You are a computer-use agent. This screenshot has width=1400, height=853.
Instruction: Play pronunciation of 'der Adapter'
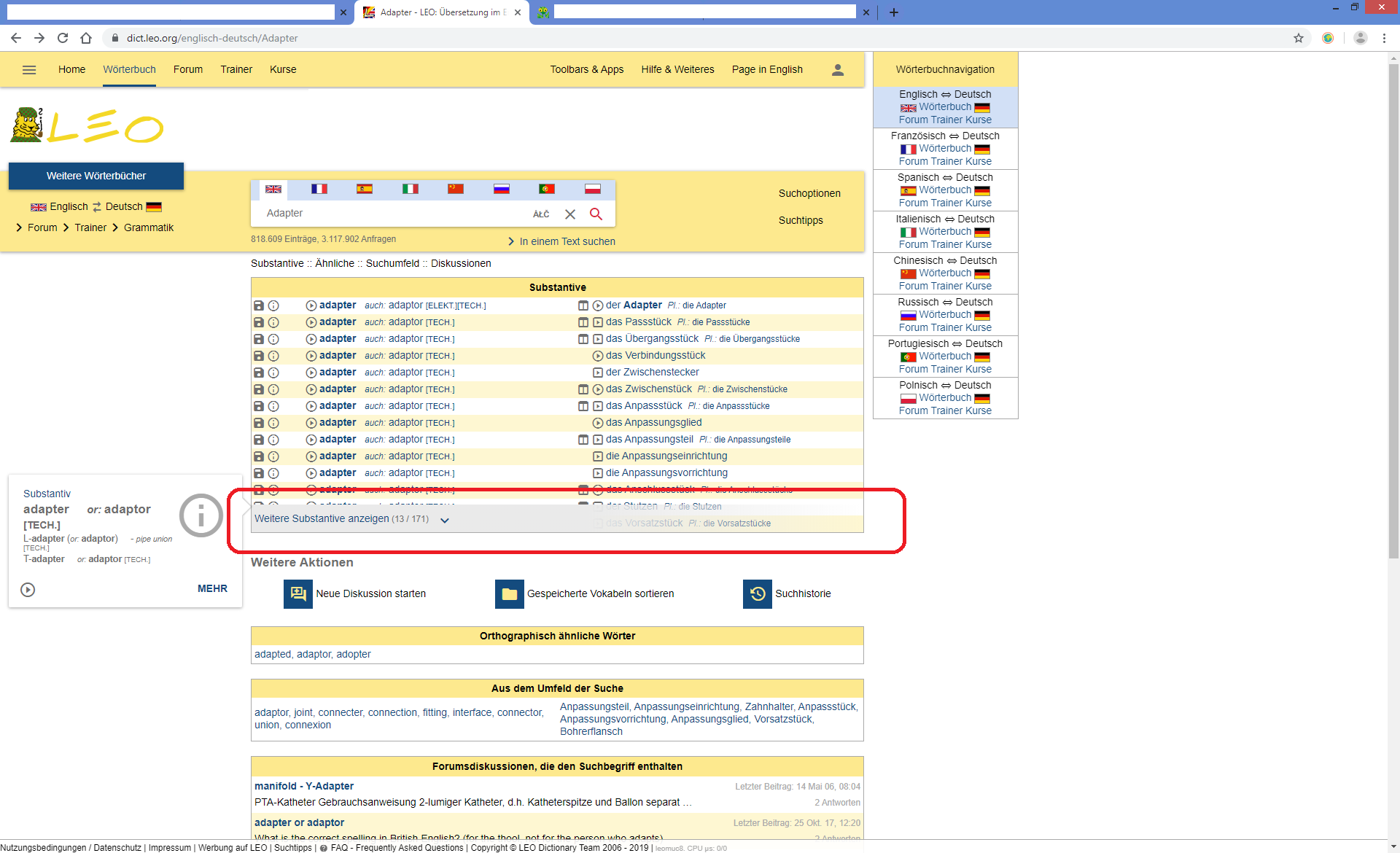pyautogui.click(x=598, y=305)
